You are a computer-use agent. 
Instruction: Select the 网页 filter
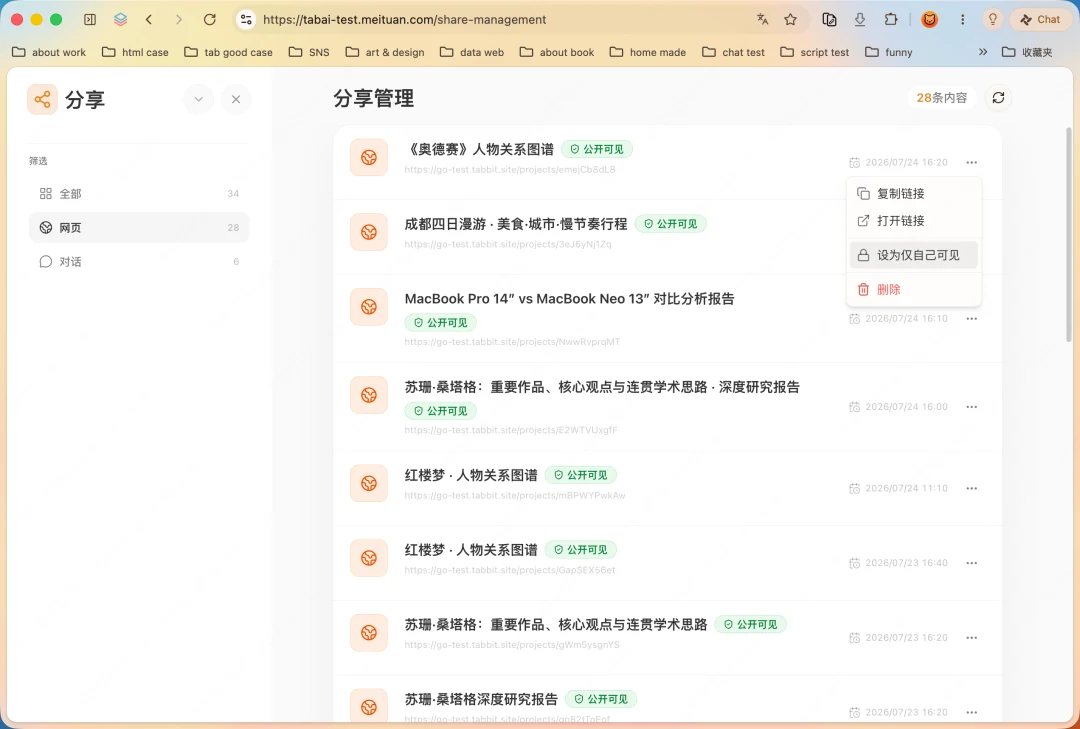click(x=139, y=227)
